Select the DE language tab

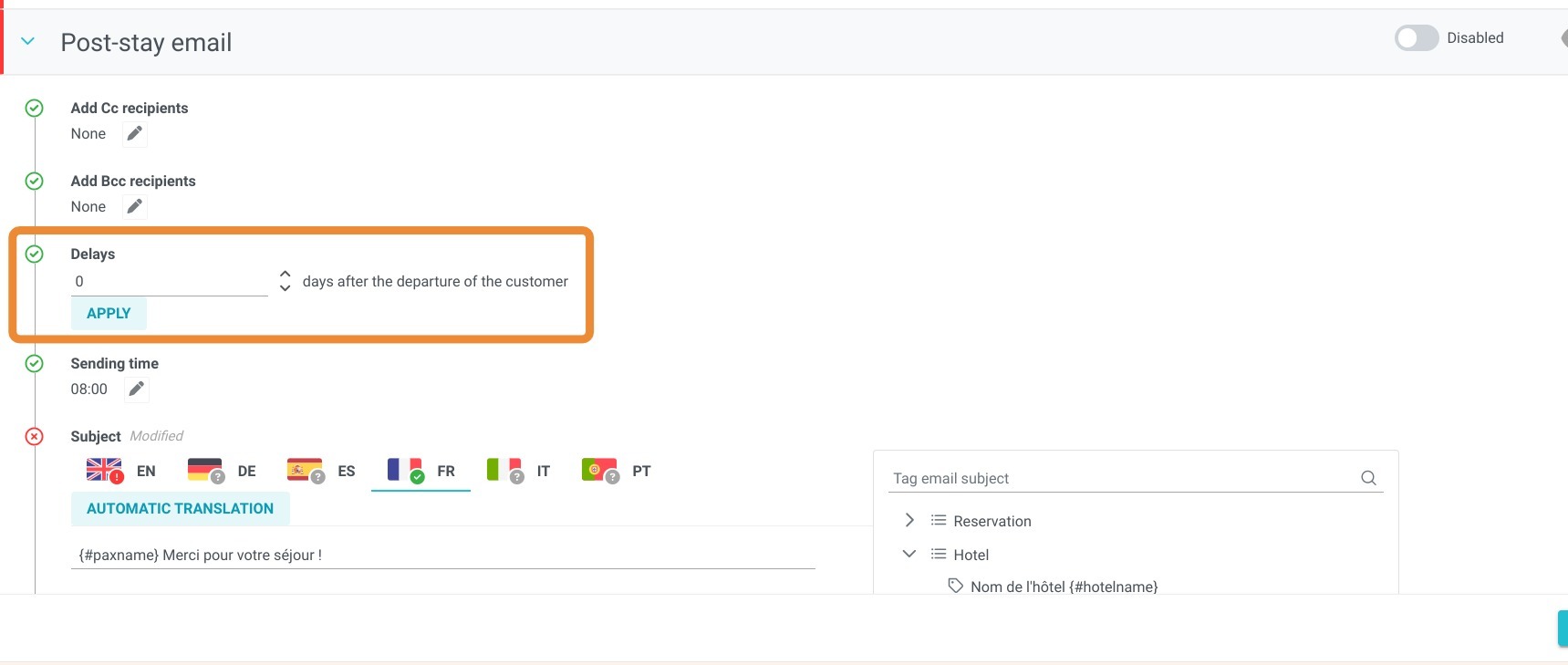[222, 471]
